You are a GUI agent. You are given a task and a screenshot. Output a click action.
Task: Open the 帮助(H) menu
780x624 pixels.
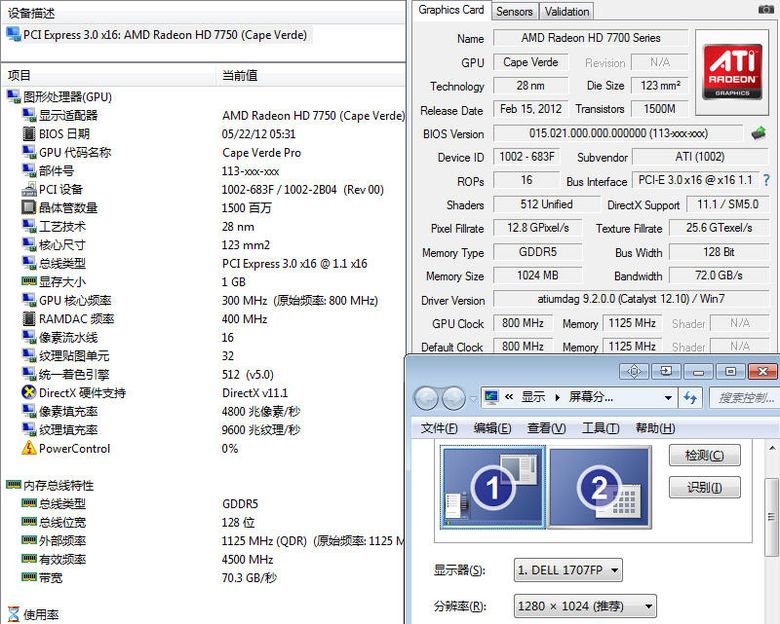point(655,428)
